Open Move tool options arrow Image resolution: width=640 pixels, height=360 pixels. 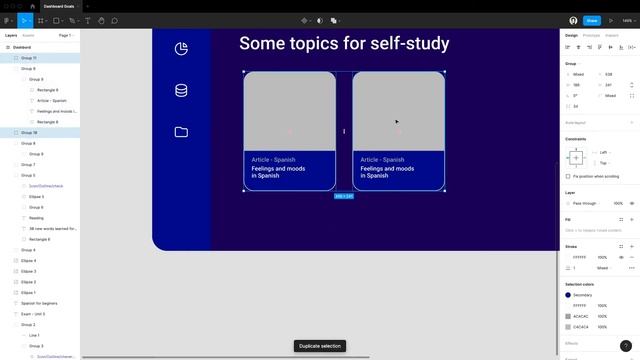(30, 21)
